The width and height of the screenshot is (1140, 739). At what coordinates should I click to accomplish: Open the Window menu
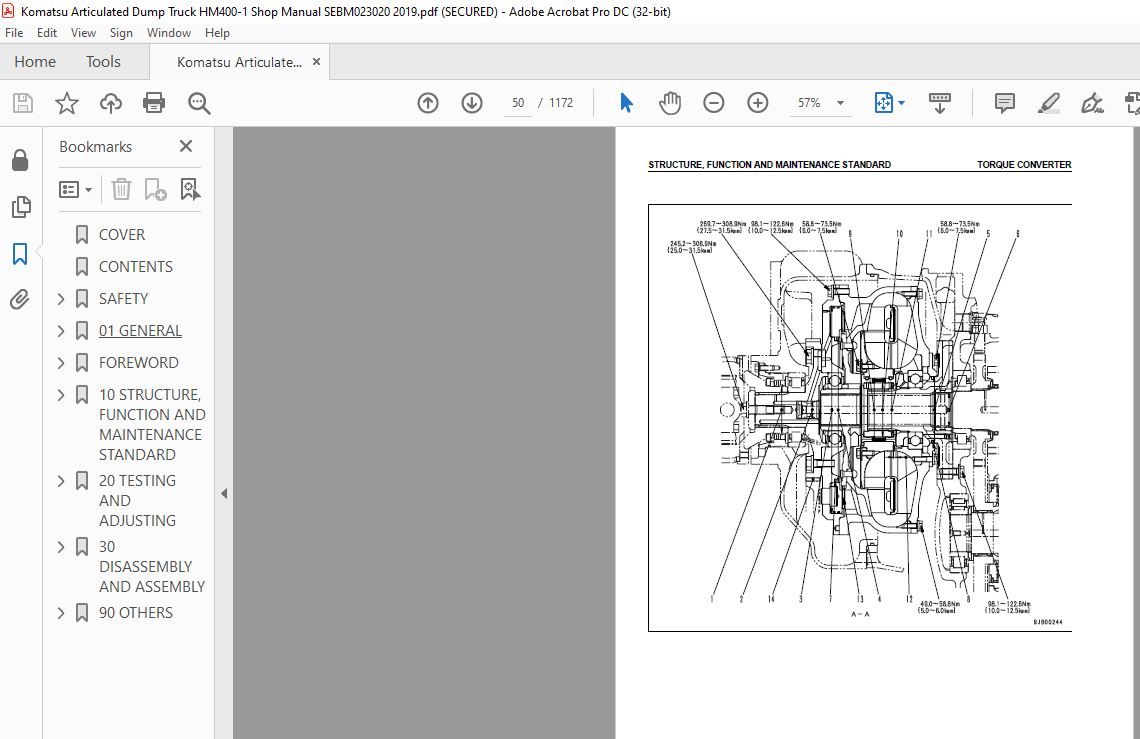(x=169, y=33)
